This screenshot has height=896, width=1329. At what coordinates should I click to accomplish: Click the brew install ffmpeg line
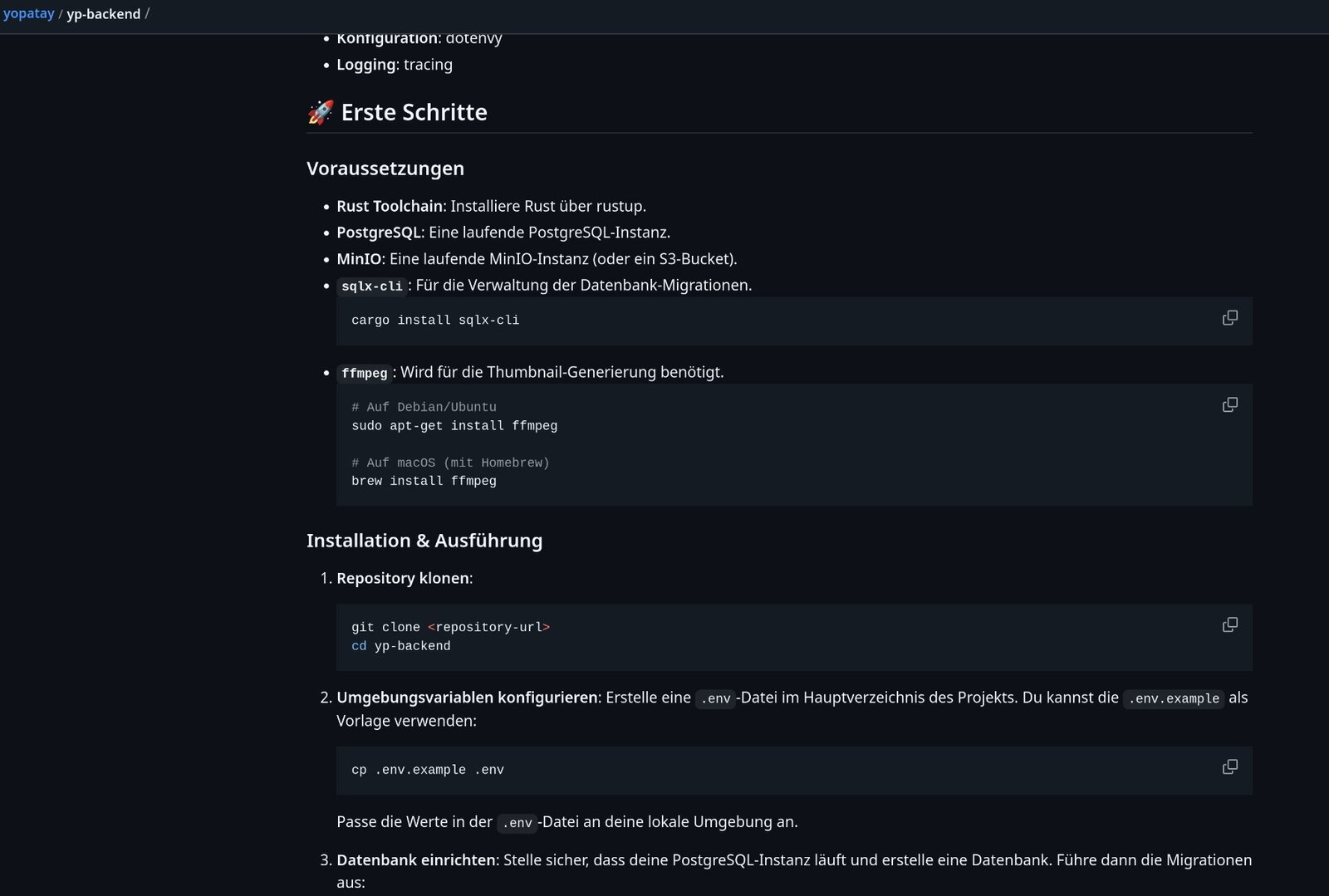424,481
